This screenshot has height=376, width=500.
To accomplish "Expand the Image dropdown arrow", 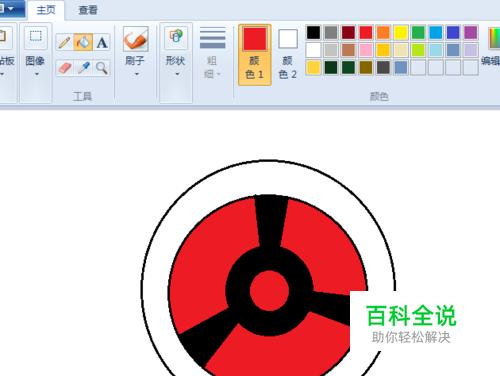I will (x=37, y=74).
